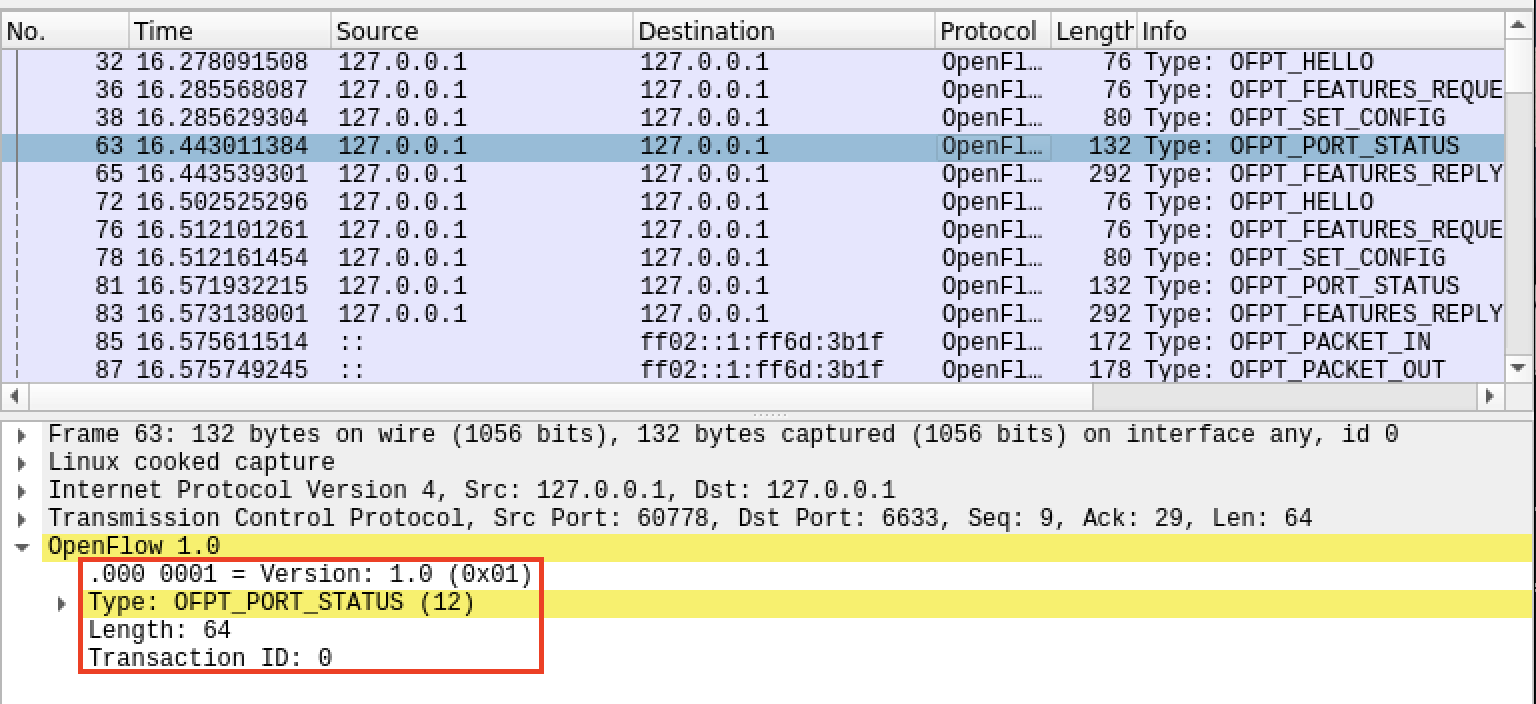Click the horizontal scroll-left arrow
The image size is (1536, 704).
pyautogui.click(x=10, y=396)
